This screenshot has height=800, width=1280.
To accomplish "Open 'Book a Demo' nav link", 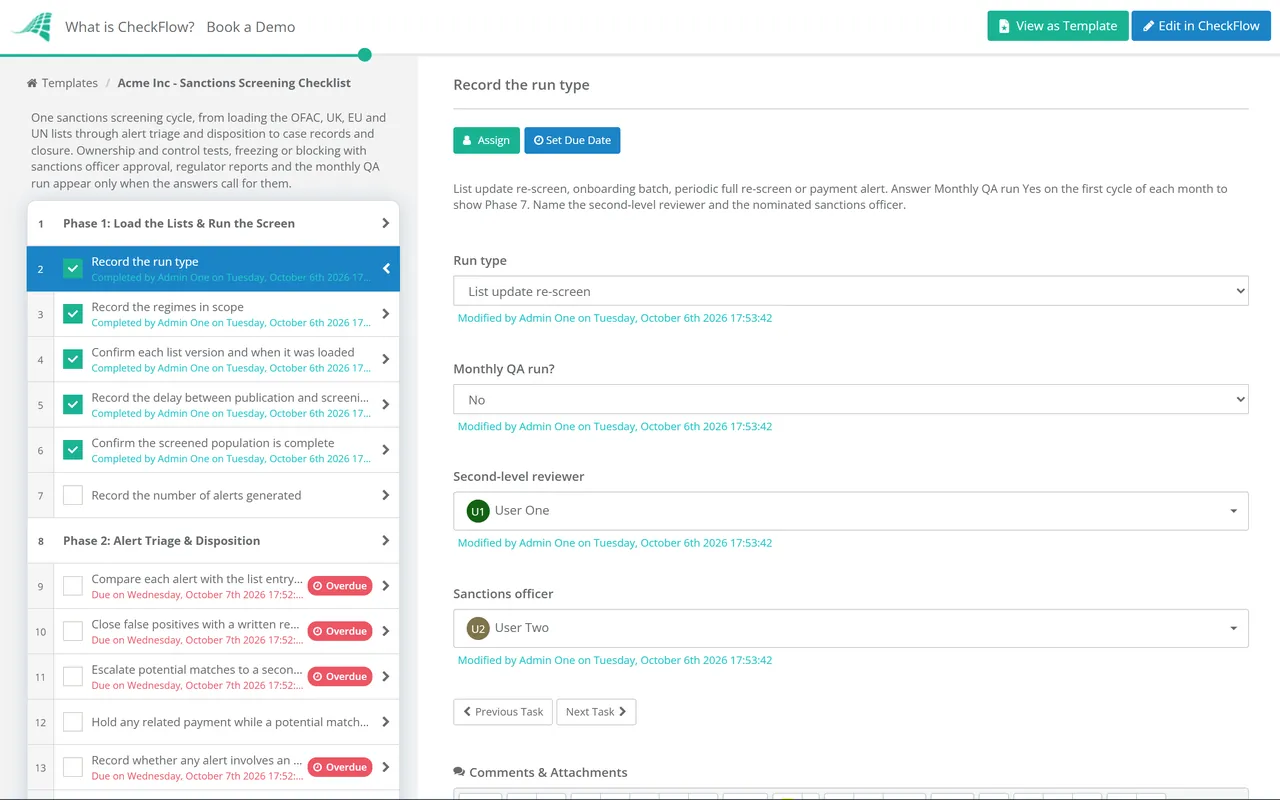I will pyautogui.click(x=251, y=27).
